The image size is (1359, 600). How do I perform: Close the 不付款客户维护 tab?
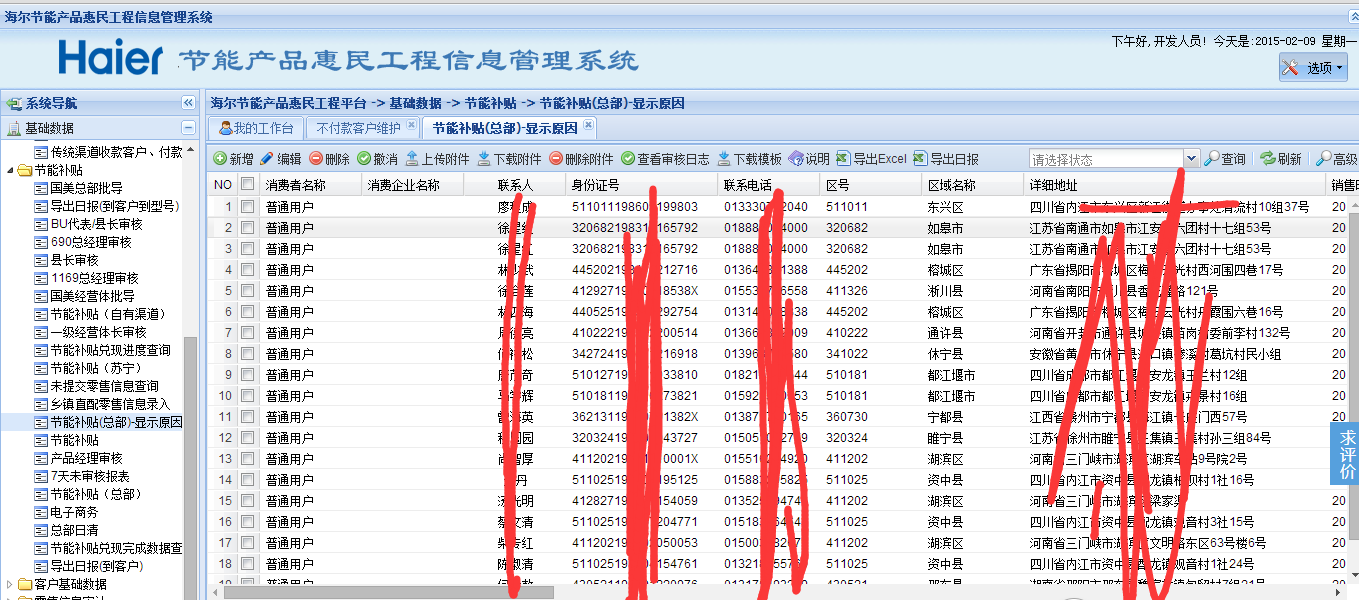[411, 126]
